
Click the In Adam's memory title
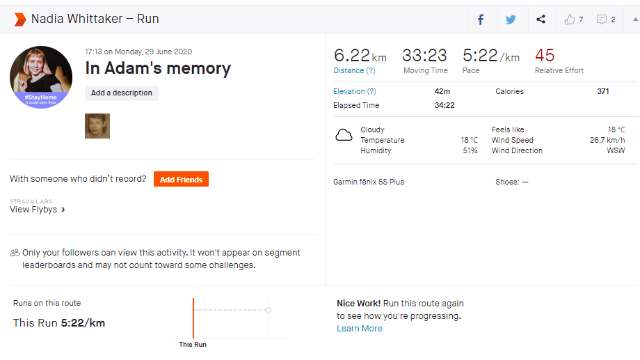158,68
